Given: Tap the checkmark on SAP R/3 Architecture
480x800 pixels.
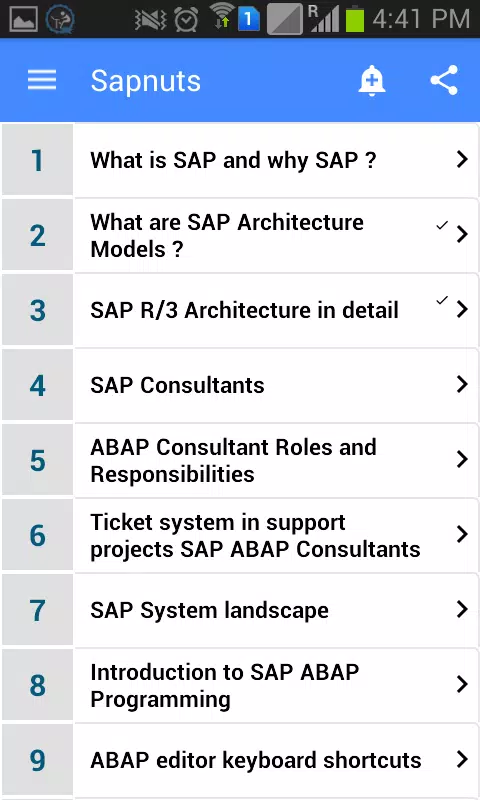Looking at the screenshot, I should tap(442, 300).
